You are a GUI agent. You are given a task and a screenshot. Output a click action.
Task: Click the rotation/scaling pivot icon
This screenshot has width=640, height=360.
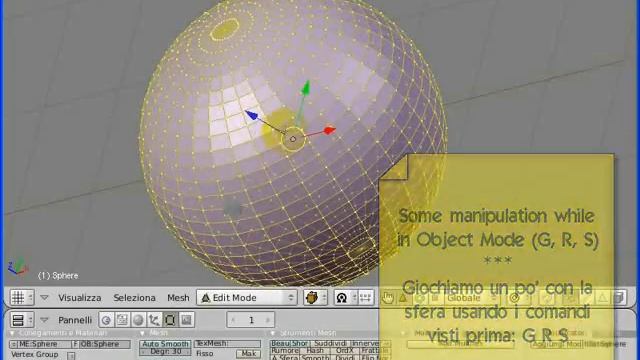click(342, 298)
